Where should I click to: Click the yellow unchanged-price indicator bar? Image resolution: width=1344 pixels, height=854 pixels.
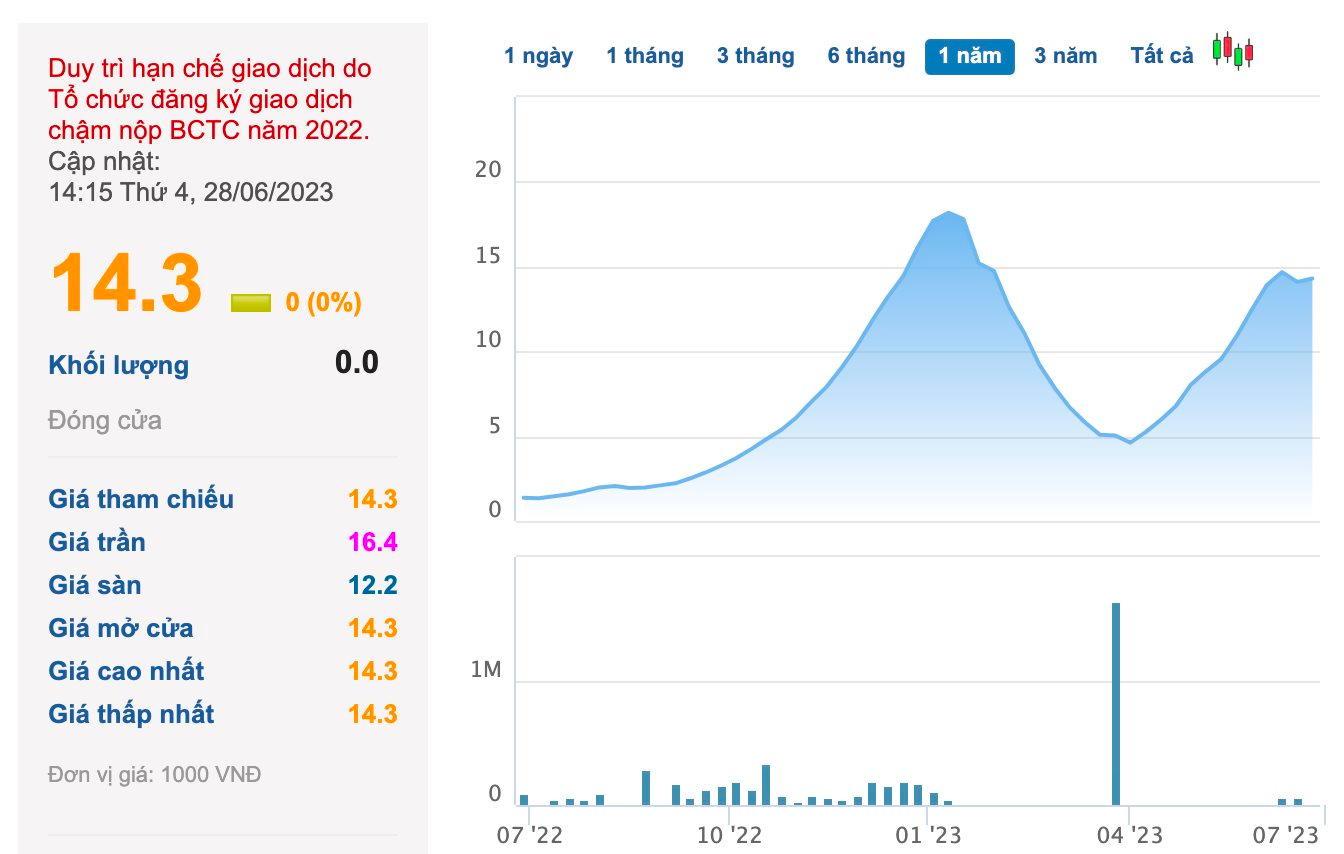(251, 303)
